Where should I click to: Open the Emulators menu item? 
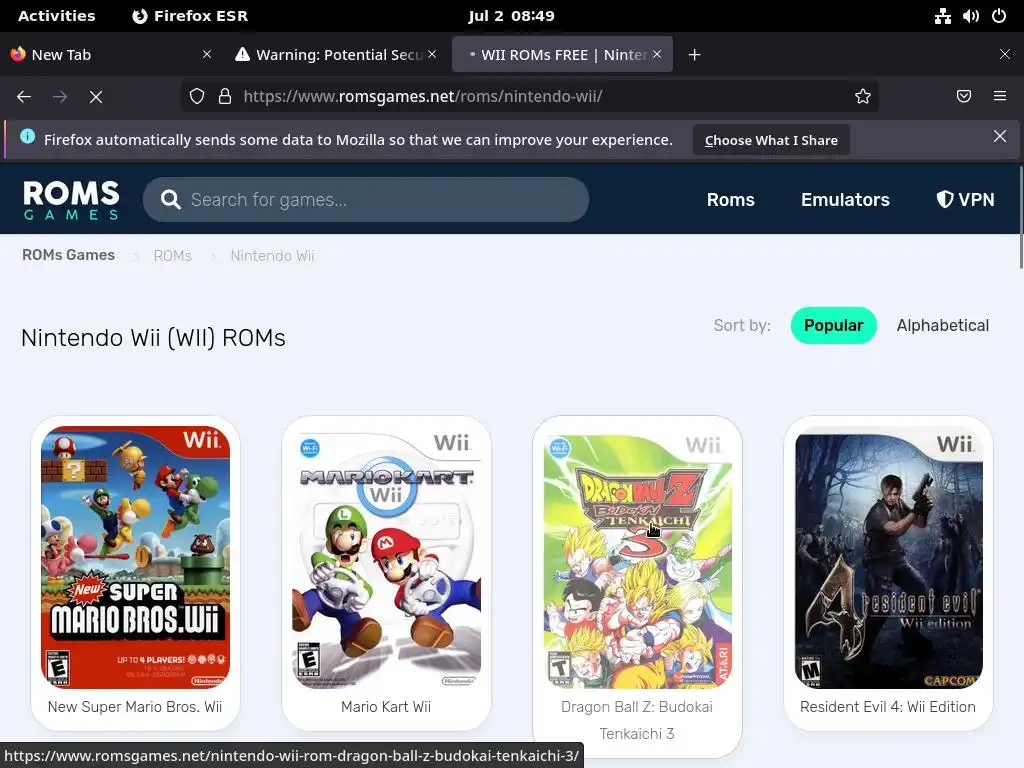845,200
